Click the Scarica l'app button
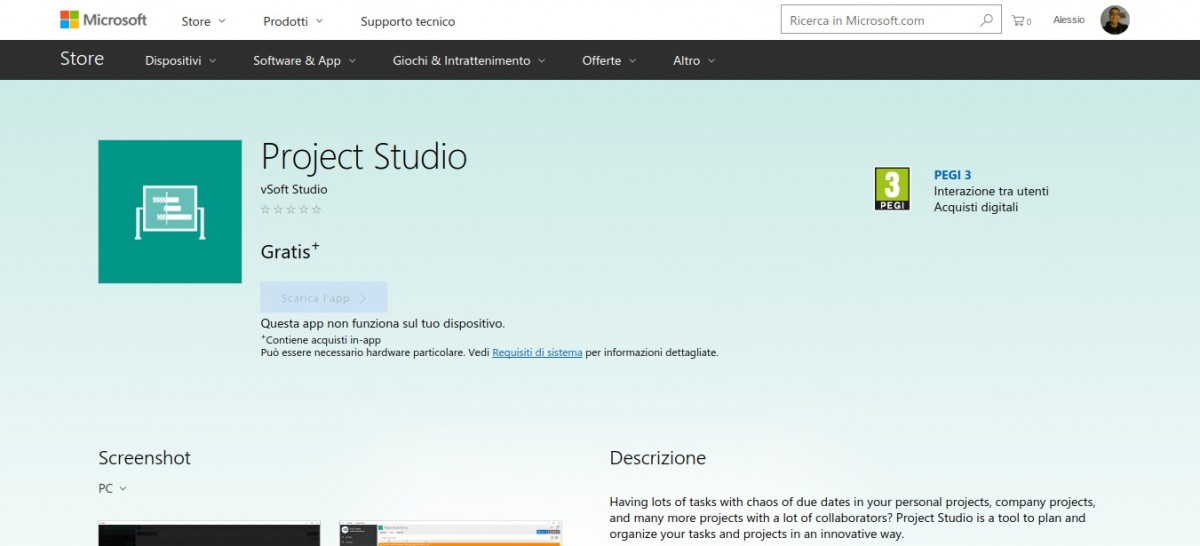 point(324,298)
